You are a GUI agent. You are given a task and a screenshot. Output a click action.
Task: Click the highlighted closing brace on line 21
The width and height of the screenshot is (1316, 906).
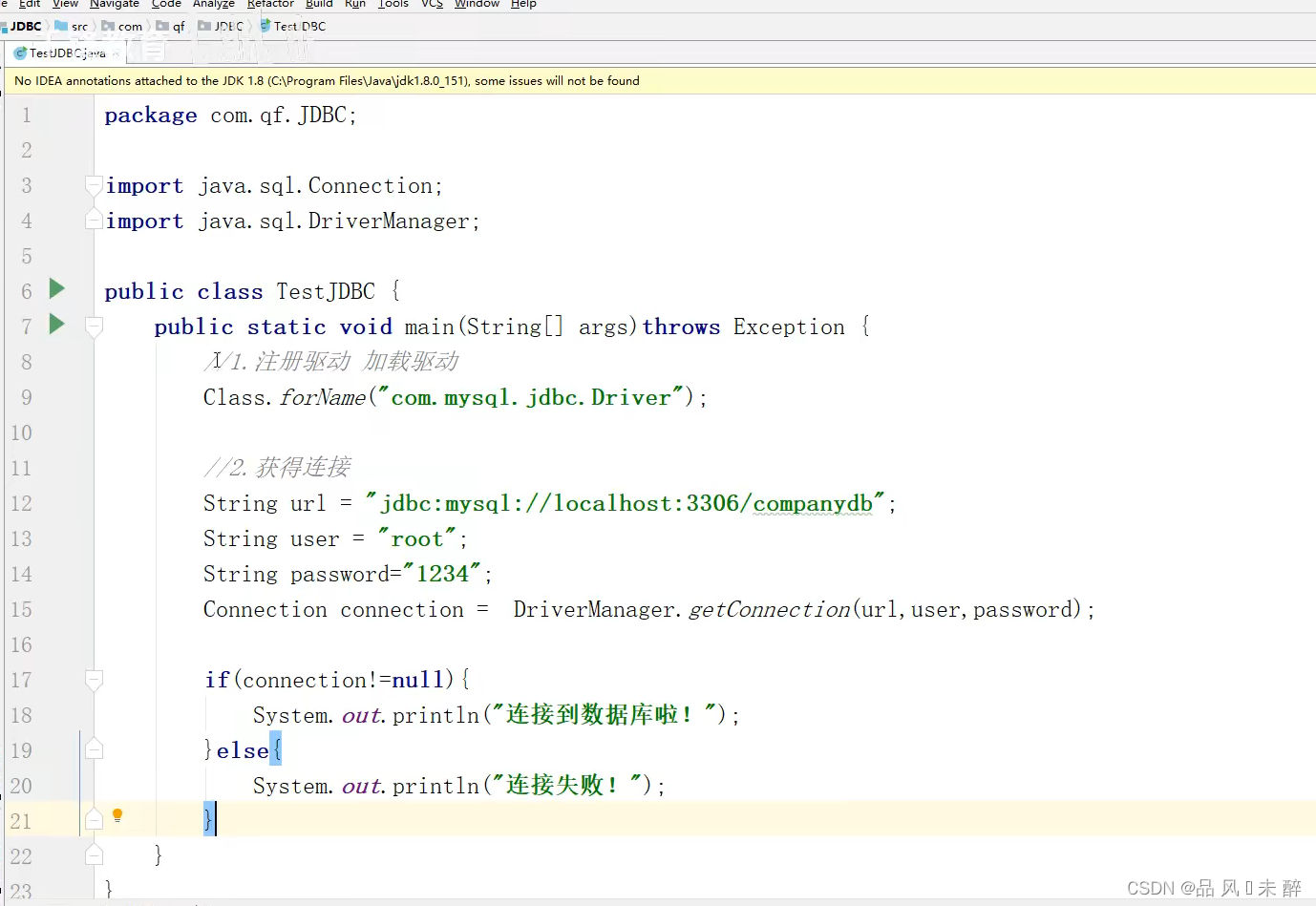[x=209, y=819]
